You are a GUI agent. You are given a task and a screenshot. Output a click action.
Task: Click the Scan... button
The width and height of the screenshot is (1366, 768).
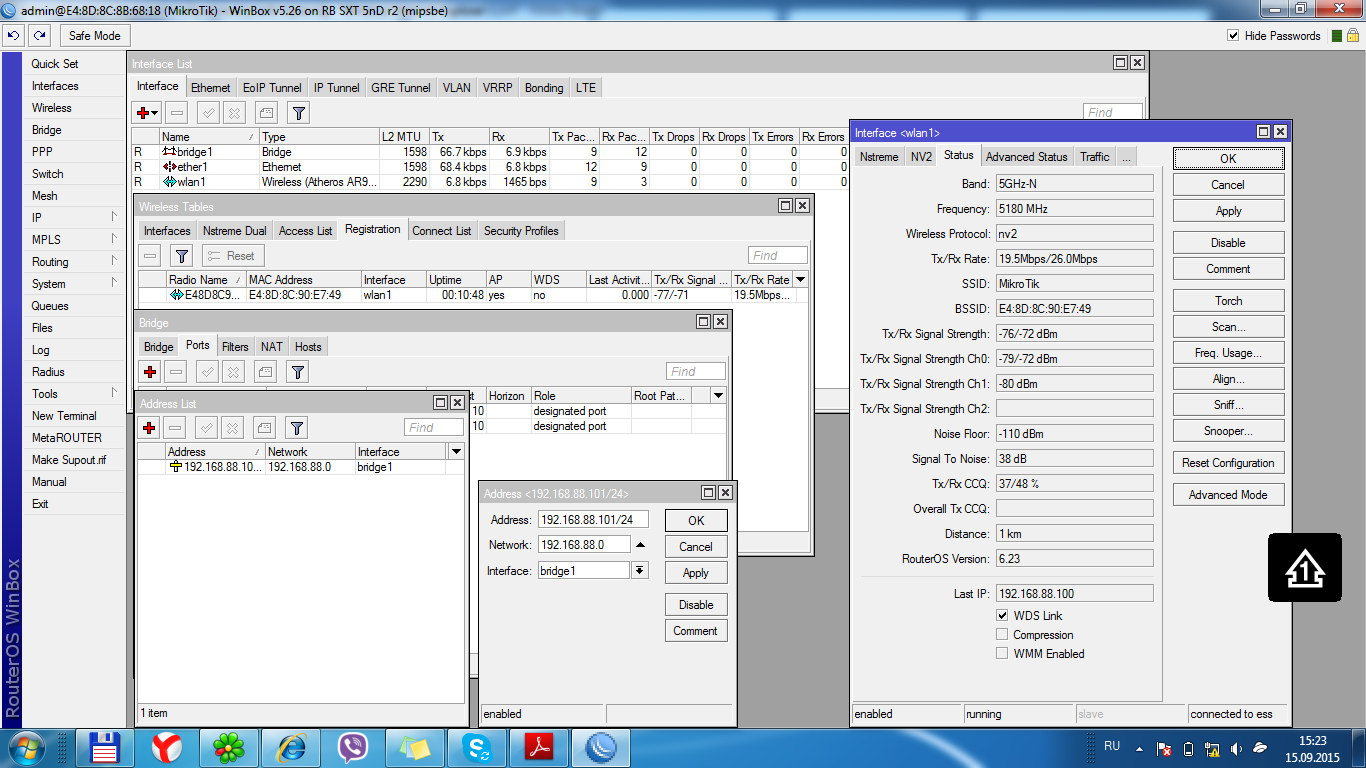1228,327
